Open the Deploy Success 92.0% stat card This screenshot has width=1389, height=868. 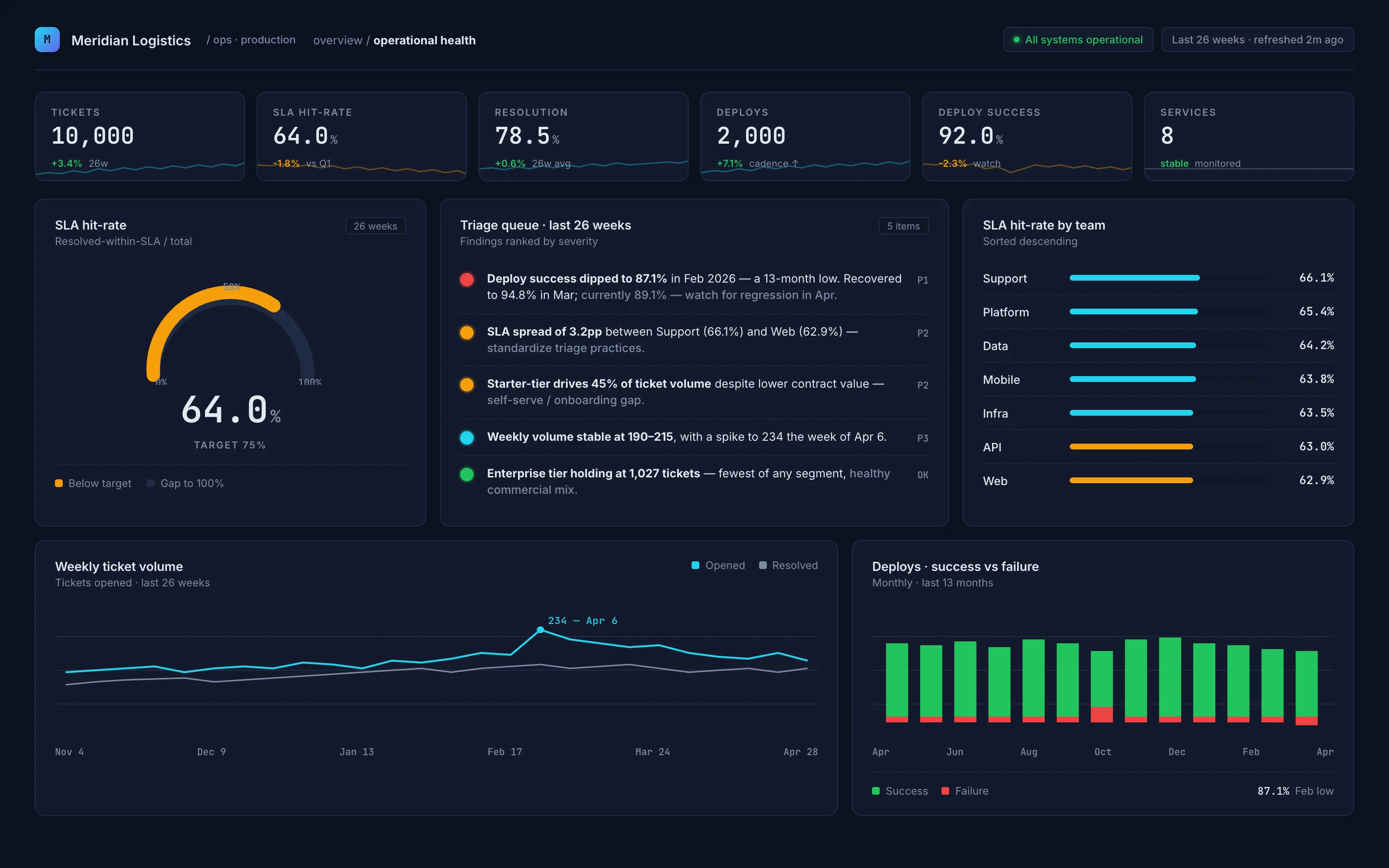[1027, 136]
